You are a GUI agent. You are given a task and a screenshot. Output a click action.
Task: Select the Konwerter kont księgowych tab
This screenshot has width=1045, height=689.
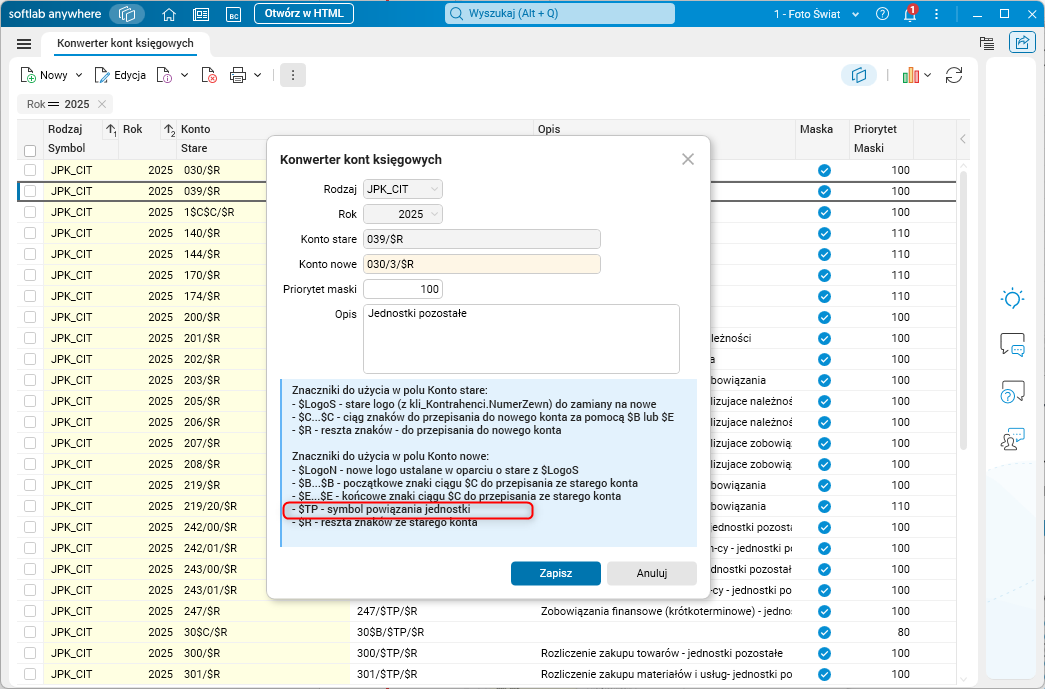point(125,43)
